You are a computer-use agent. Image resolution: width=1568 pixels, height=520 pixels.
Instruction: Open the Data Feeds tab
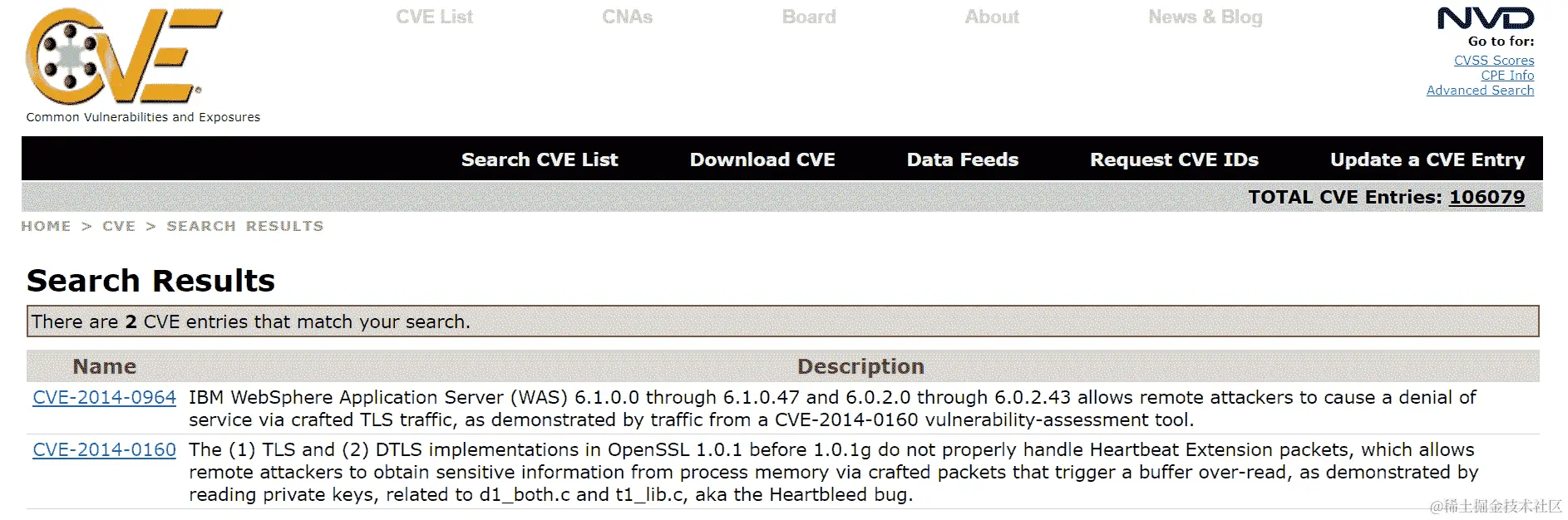pyautogui.click(x=962, y=159)
